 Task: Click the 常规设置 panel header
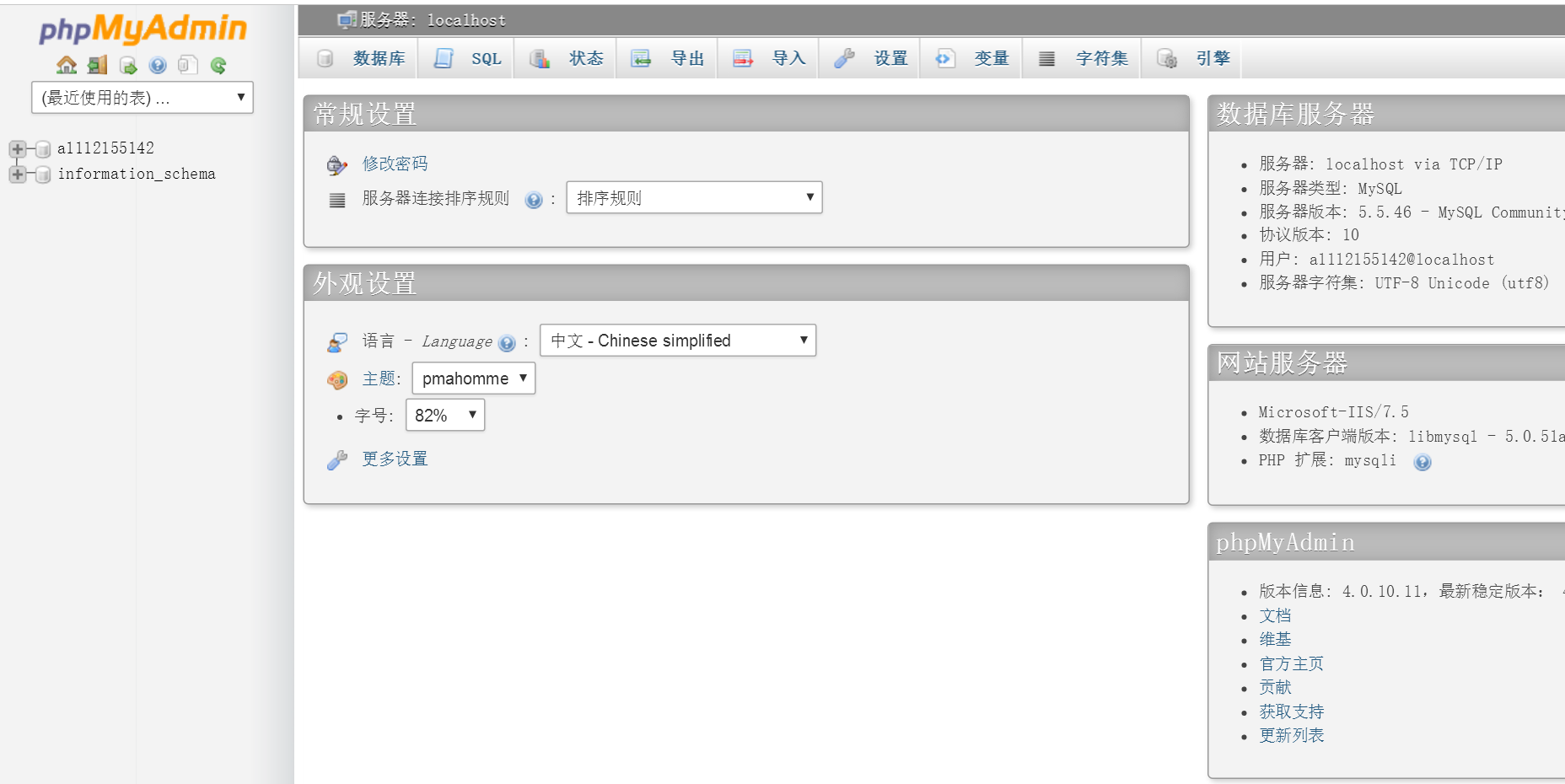click(x=746, y=114)
